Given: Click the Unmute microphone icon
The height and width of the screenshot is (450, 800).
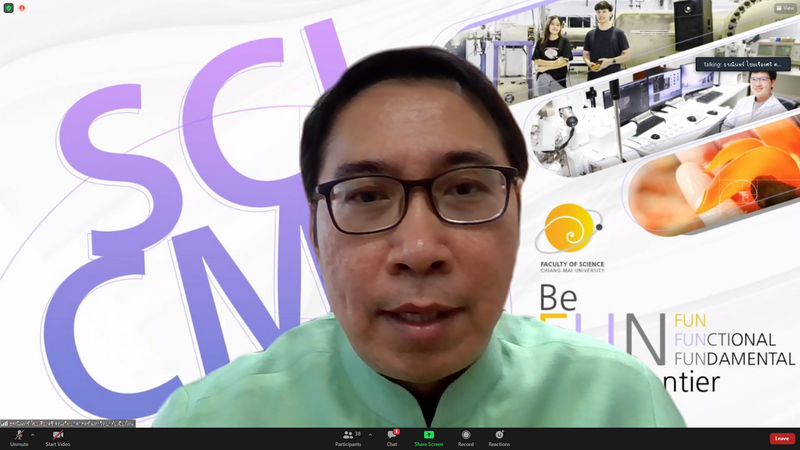Looking at the screenshot, I should [19, 435].
